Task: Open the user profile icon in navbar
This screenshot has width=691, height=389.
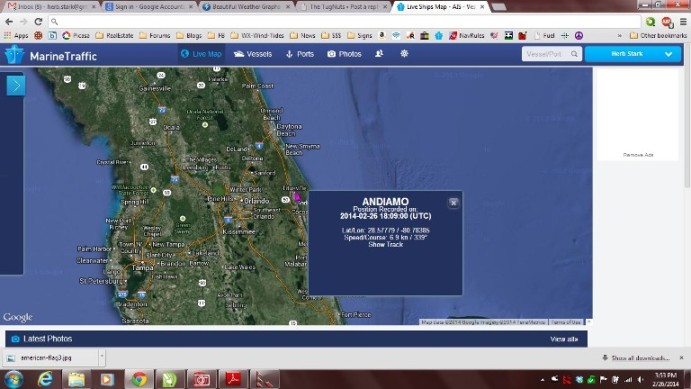Action: click(x=379, y=54)
